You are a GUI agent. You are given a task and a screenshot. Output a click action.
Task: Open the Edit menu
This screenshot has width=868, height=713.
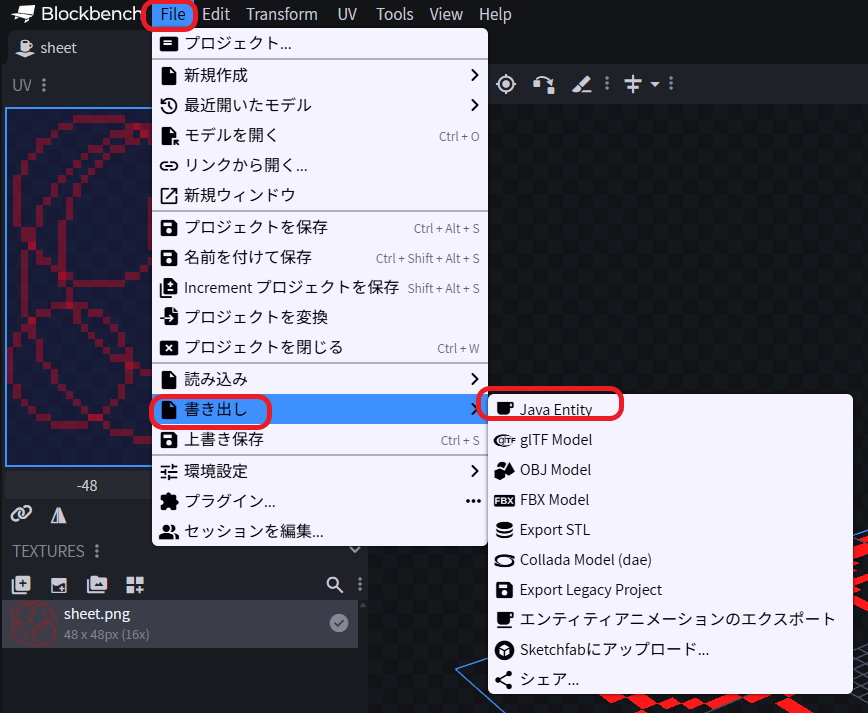pyautogui.click(x=215, y=14)
